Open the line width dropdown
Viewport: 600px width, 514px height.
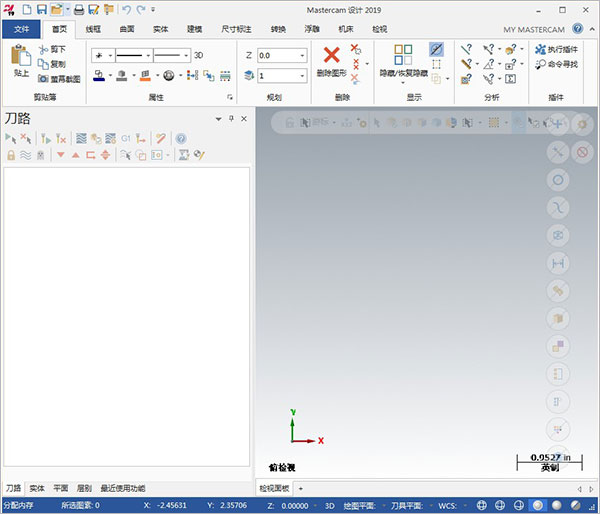pyautogui.click(x=186, y=55)
